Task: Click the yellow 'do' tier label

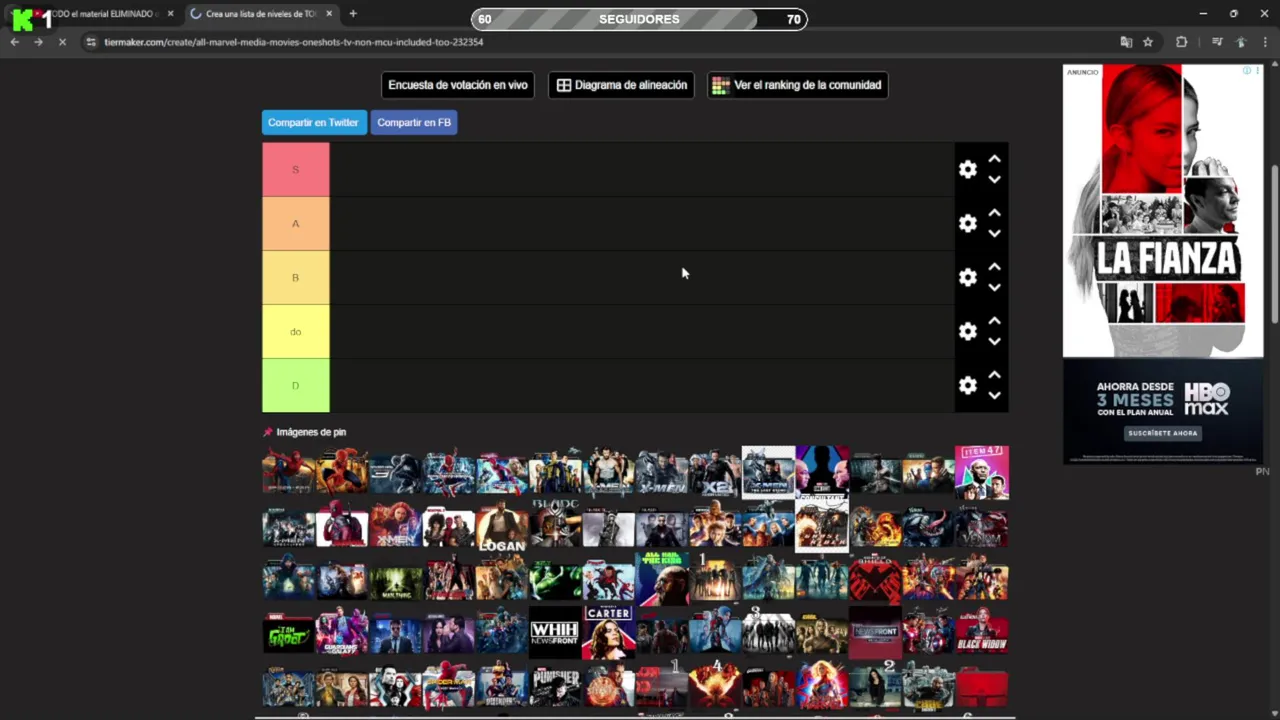Action: [295, 332]
